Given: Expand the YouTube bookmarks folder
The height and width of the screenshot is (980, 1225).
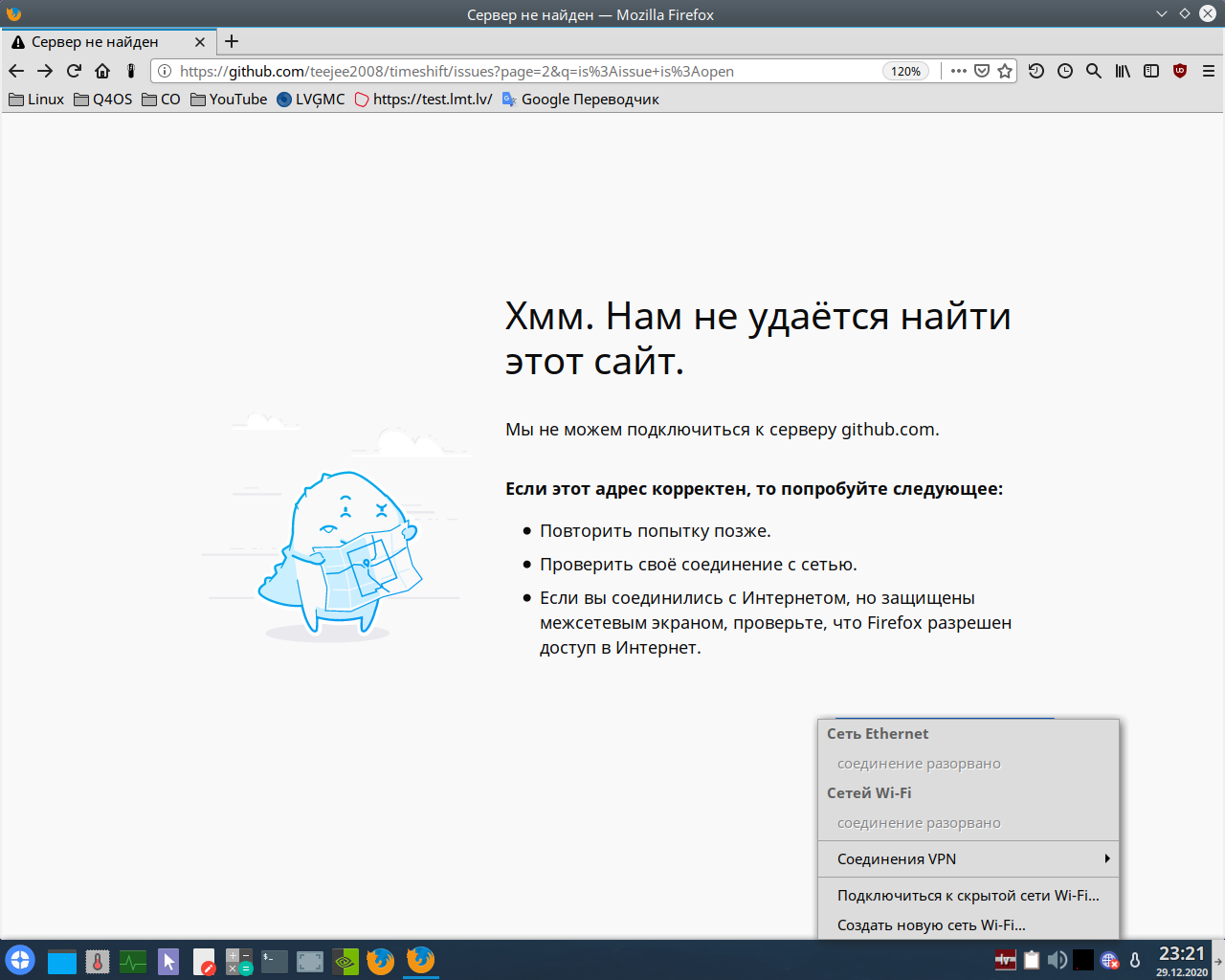Looking at the screenshot, I should (x=229, y=100).
